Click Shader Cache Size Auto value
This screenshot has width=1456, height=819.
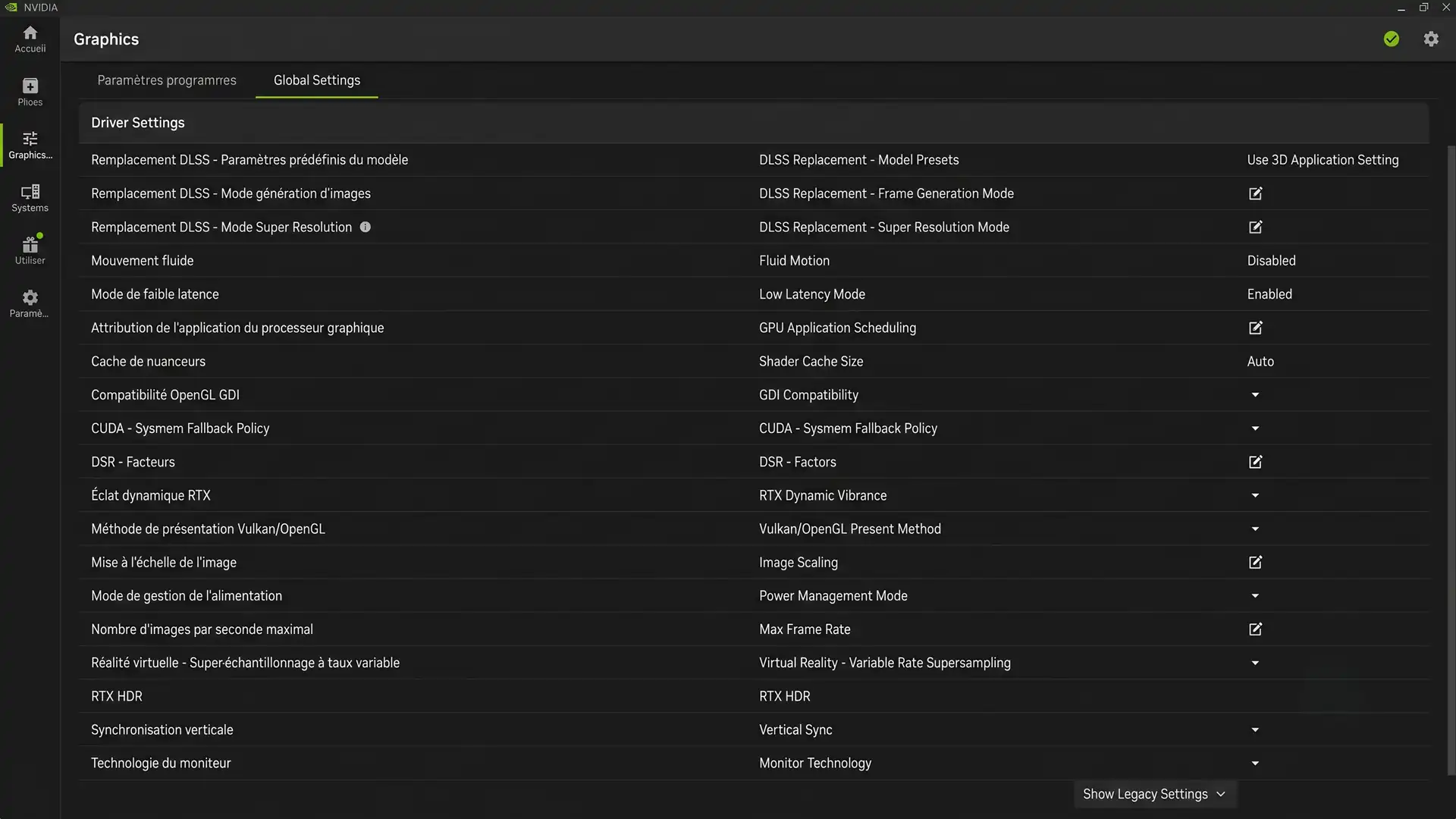1260,361
